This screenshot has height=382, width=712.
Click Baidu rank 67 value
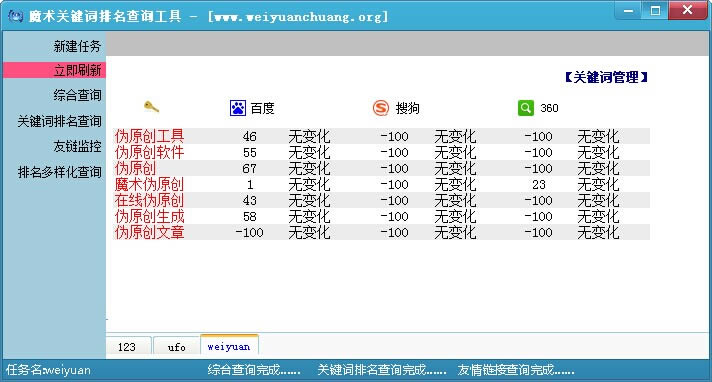(x=249, y=169)
